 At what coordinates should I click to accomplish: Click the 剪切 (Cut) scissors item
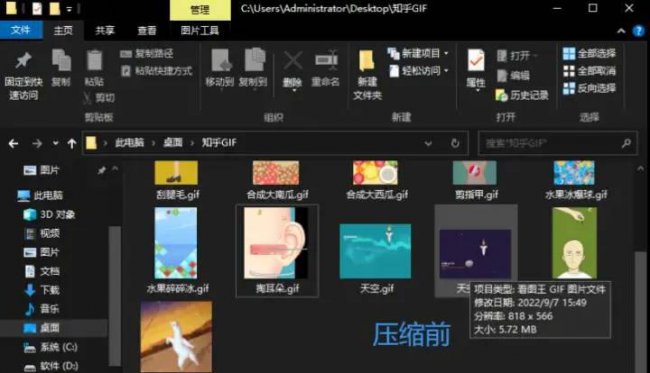tap(99, 98)
